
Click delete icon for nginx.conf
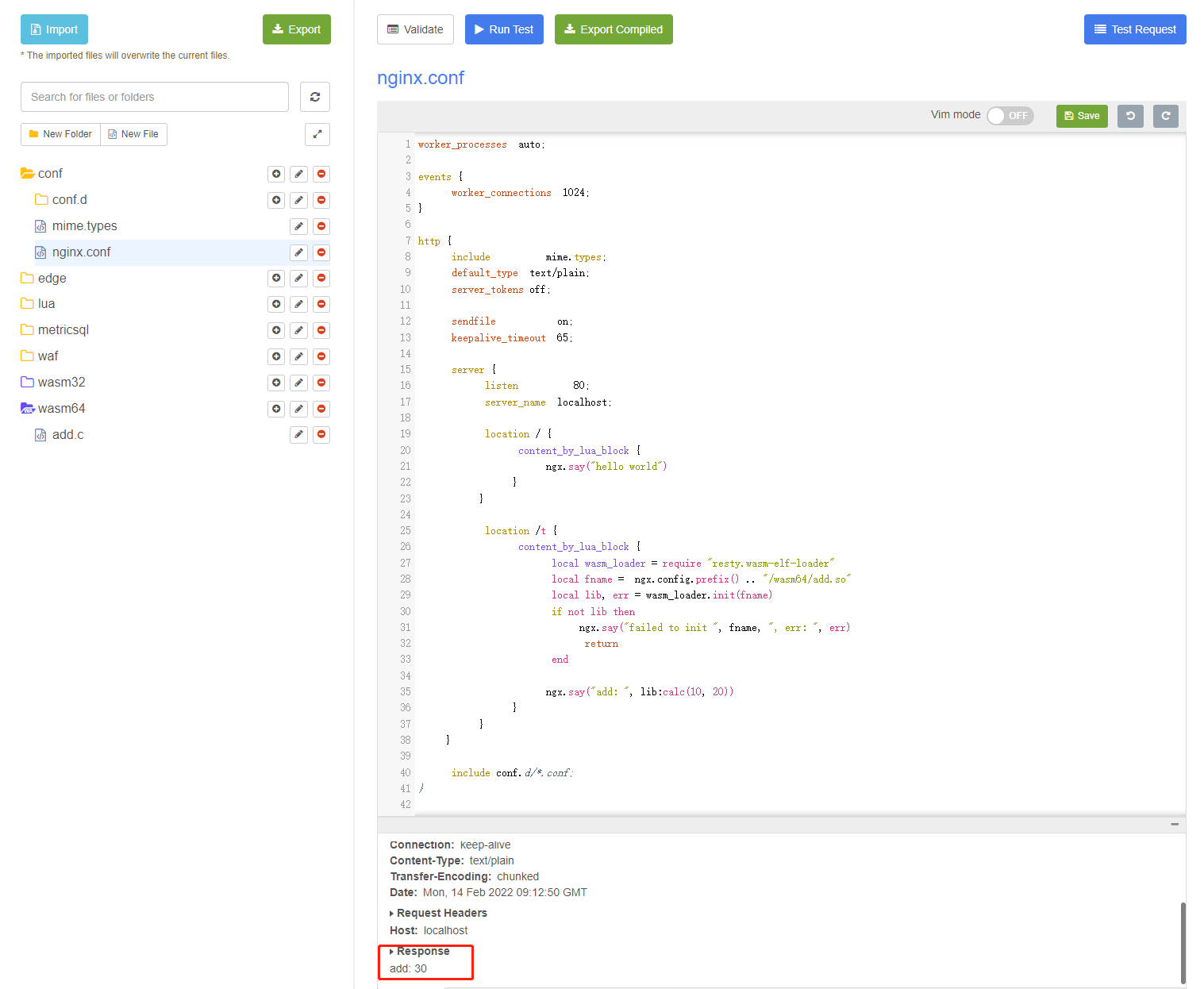pyautogui.click(x=321, y=252)
